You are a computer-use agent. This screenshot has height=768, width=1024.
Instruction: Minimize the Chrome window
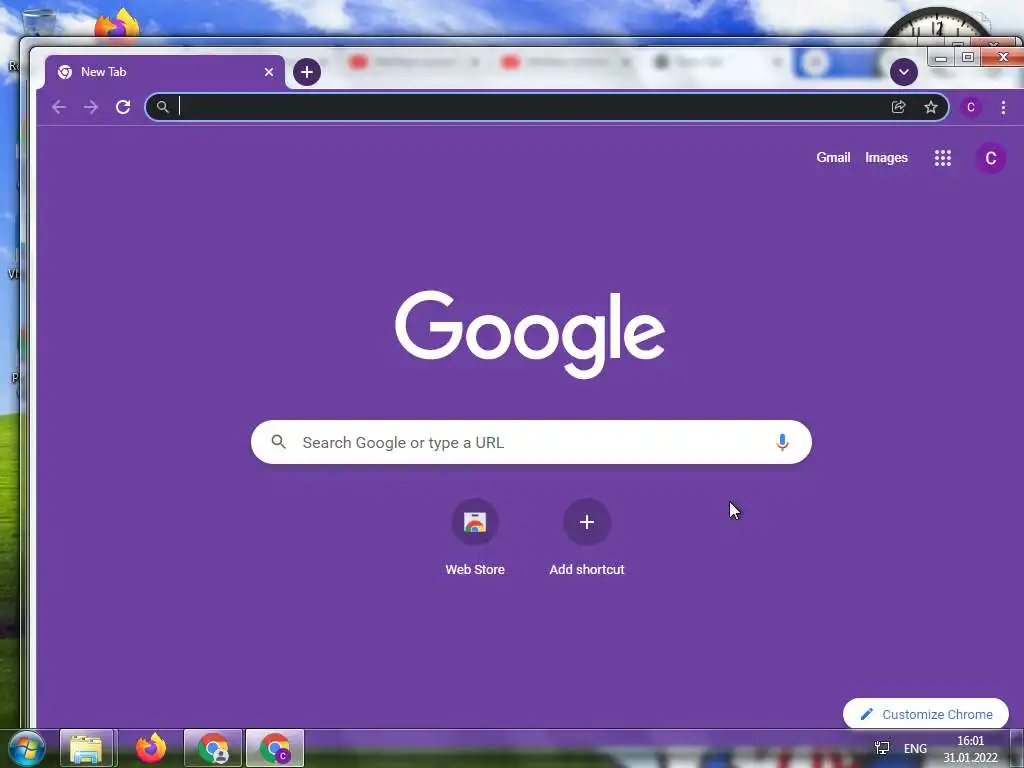[x=941, y=58]
